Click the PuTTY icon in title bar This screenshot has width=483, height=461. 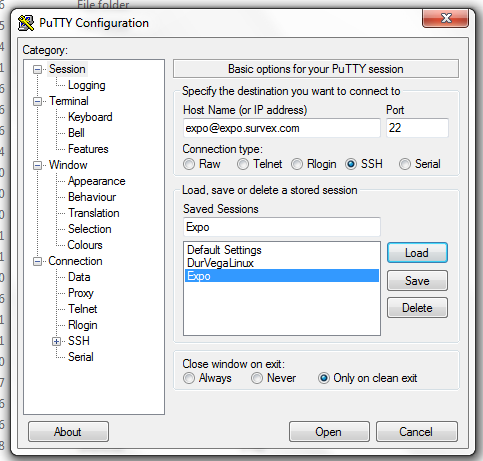click(x=26, y=23)
